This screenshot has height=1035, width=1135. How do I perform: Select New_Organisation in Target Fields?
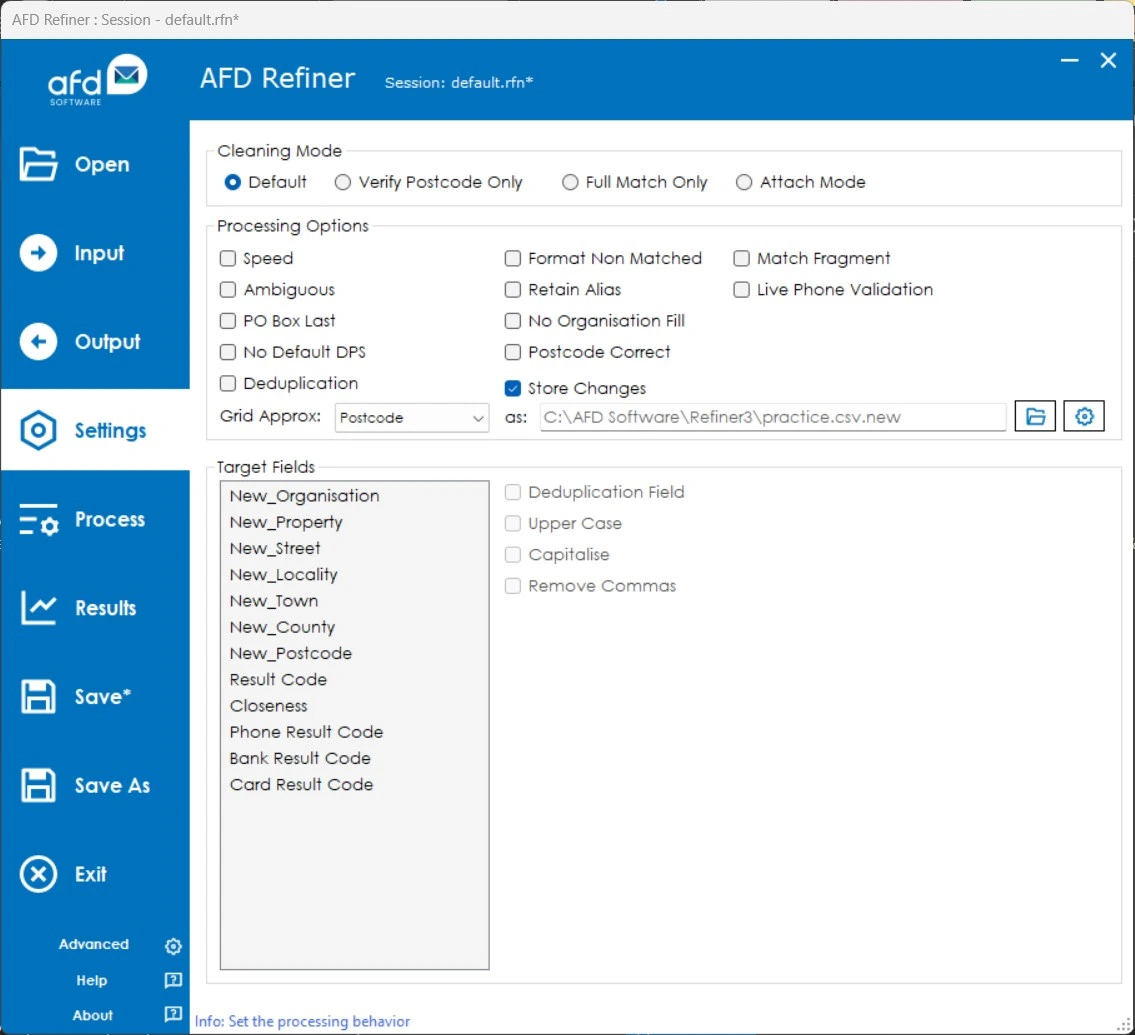coord(354,496)
